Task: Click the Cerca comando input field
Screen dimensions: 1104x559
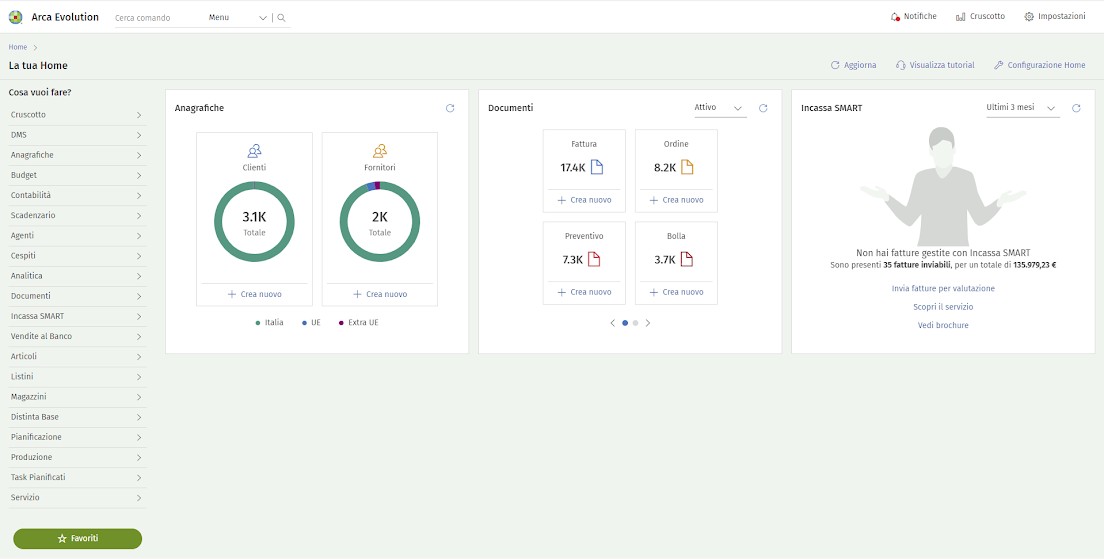Action: (x=157, y=18)
